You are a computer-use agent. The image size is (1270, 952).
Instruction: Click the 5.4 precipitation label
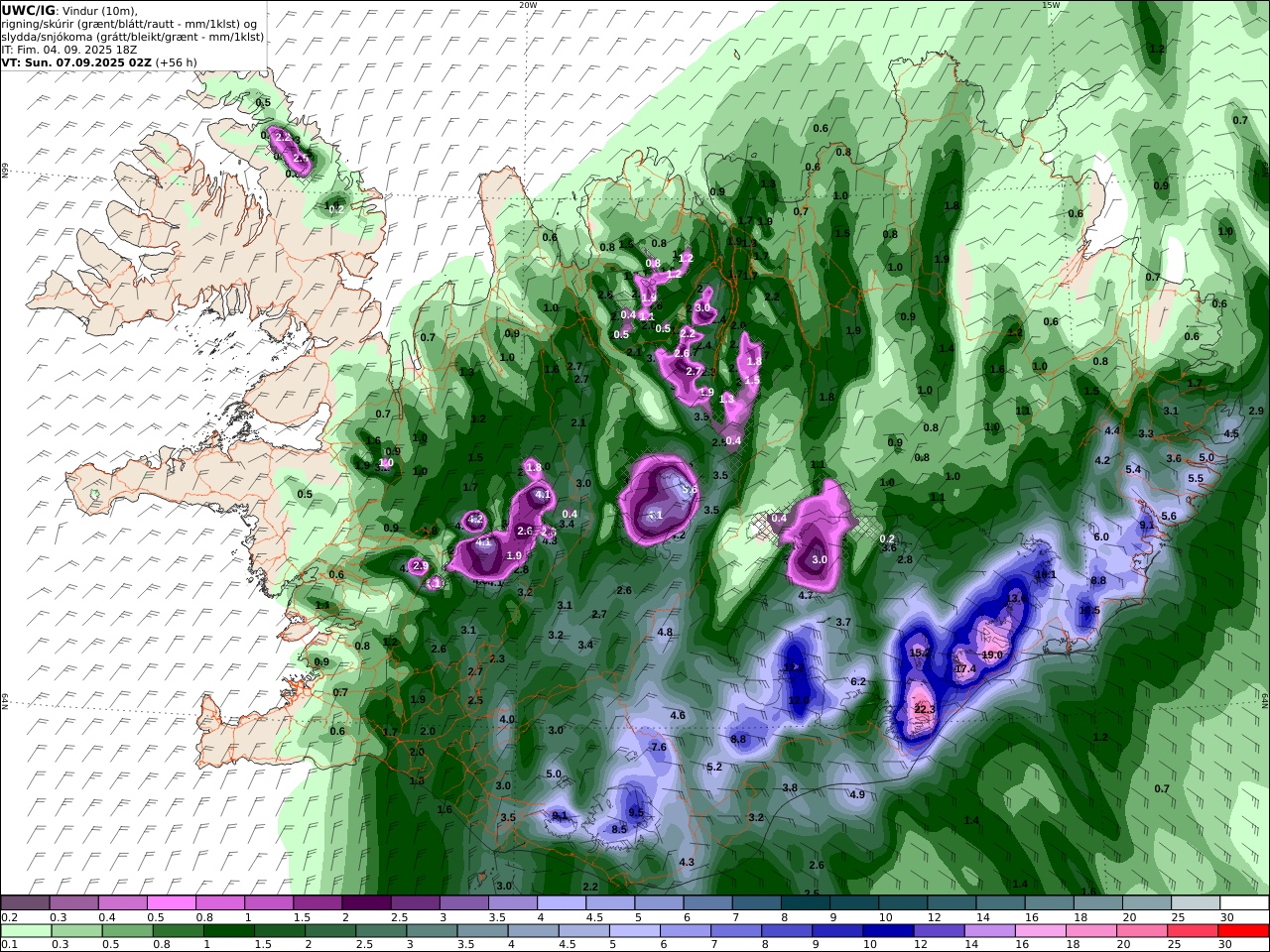(1133, 469)
